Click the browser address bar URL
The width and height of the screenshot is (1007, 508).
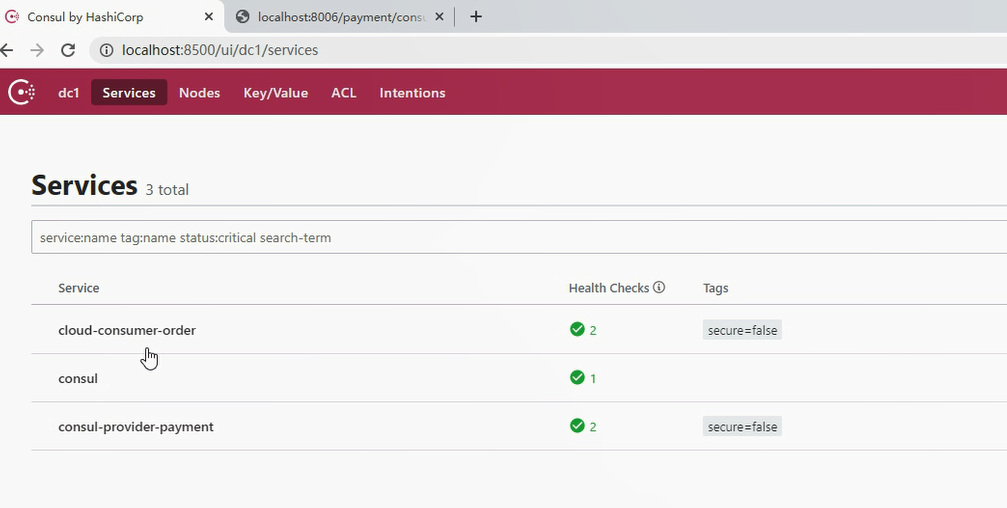click(220, 50)
